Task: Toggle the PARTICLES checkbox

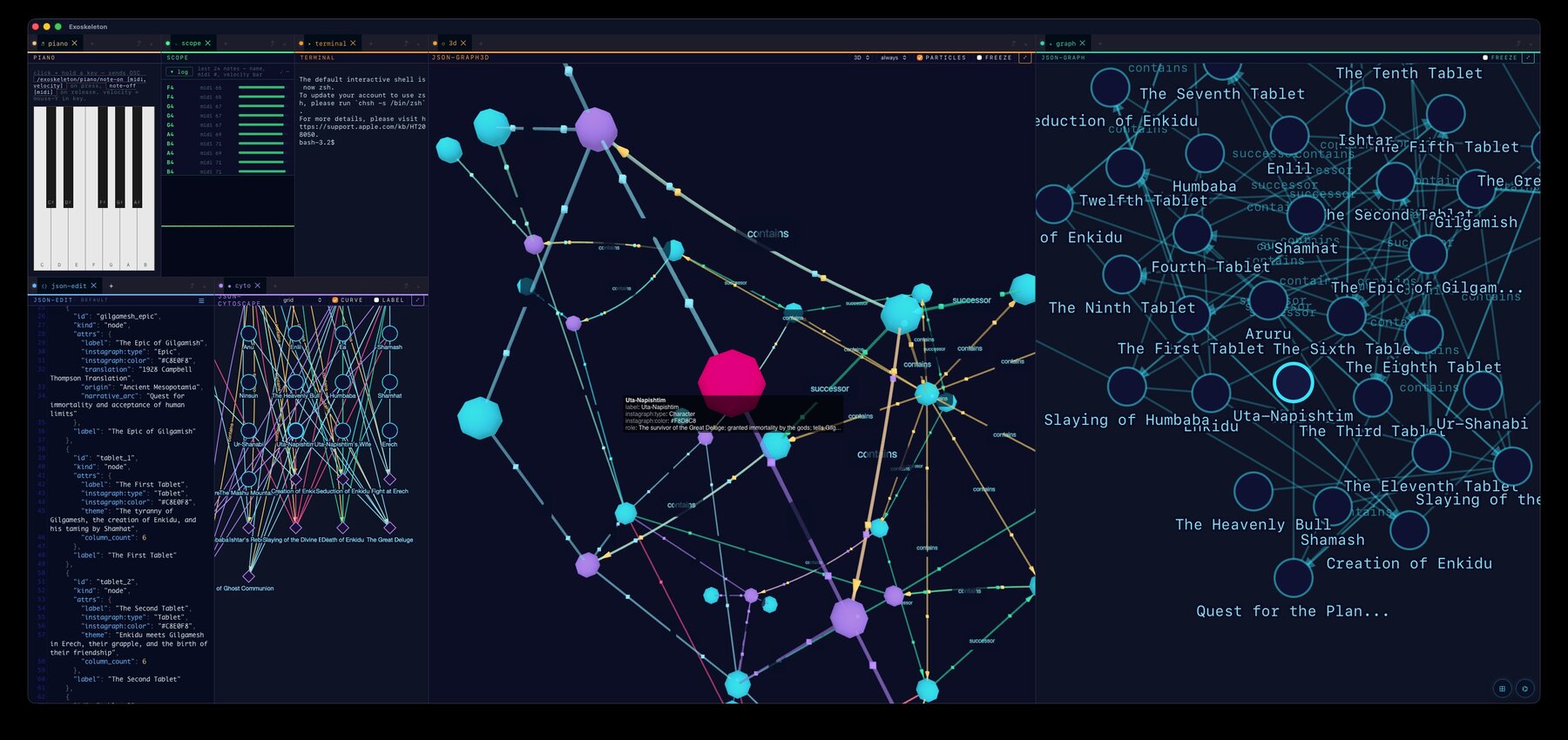Action: 920,57
